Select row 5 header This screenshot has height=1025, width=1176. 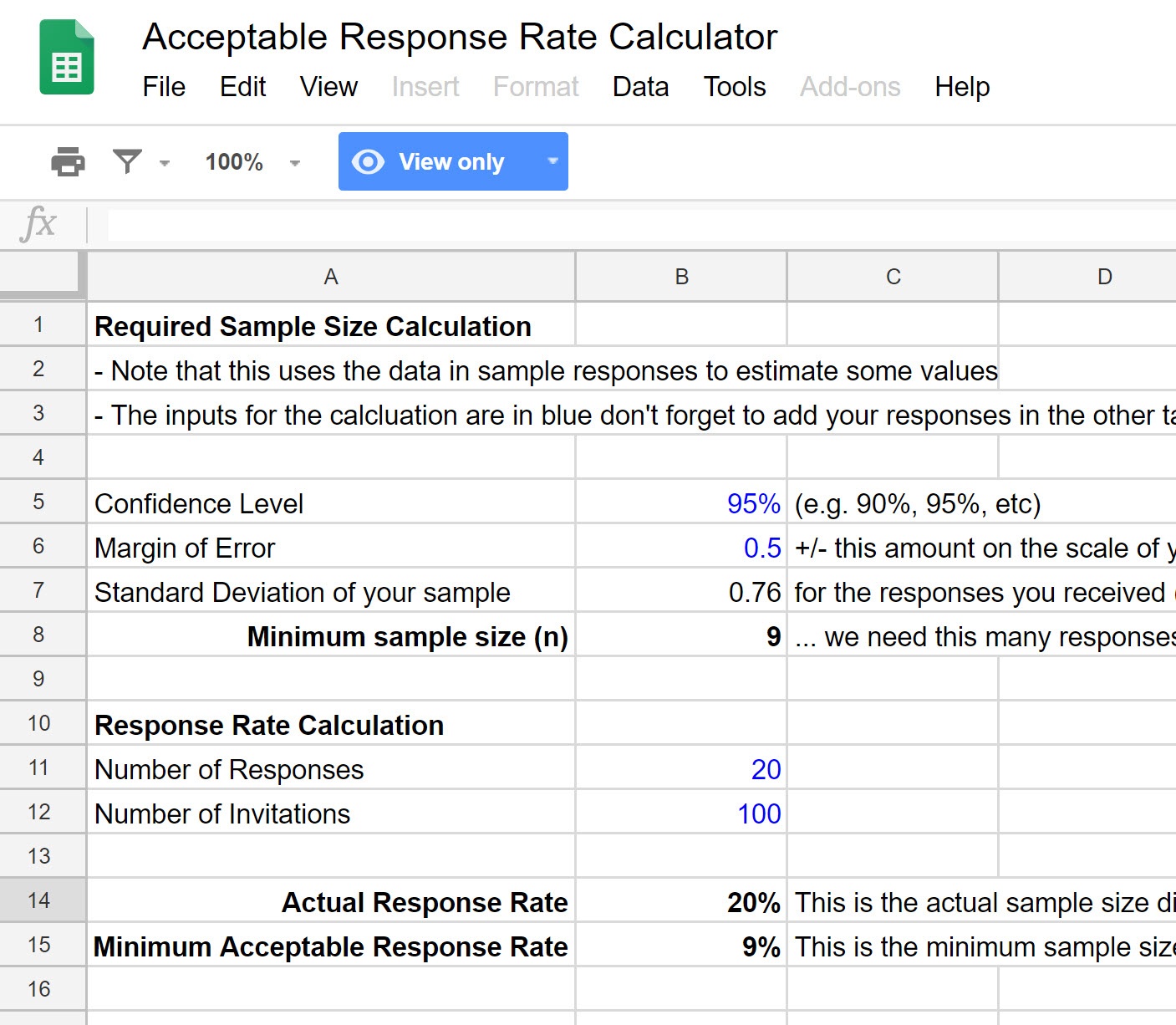pos(42,502)
